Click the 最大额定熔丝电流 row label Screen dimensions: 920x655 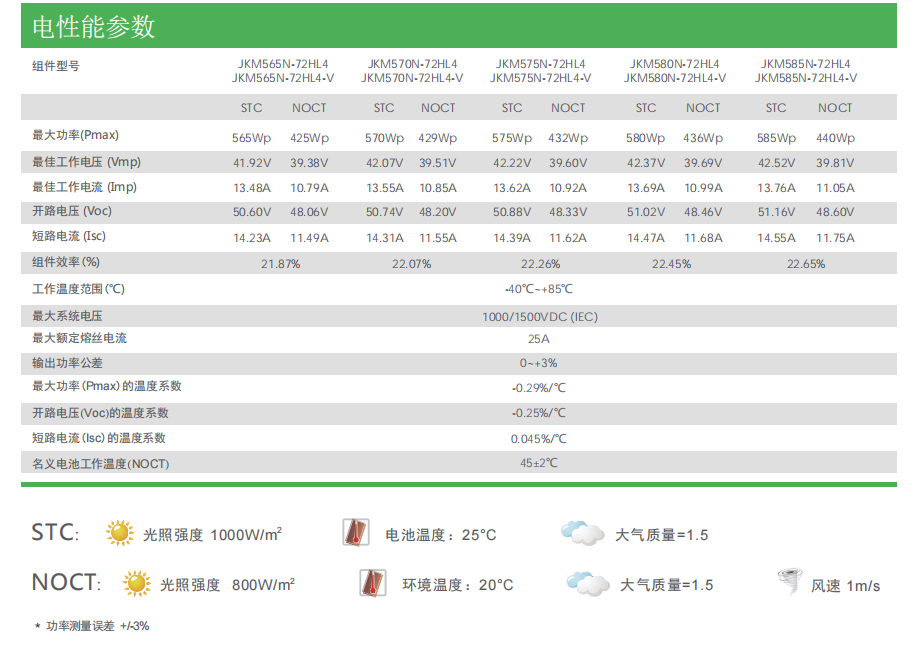[79, 338]
